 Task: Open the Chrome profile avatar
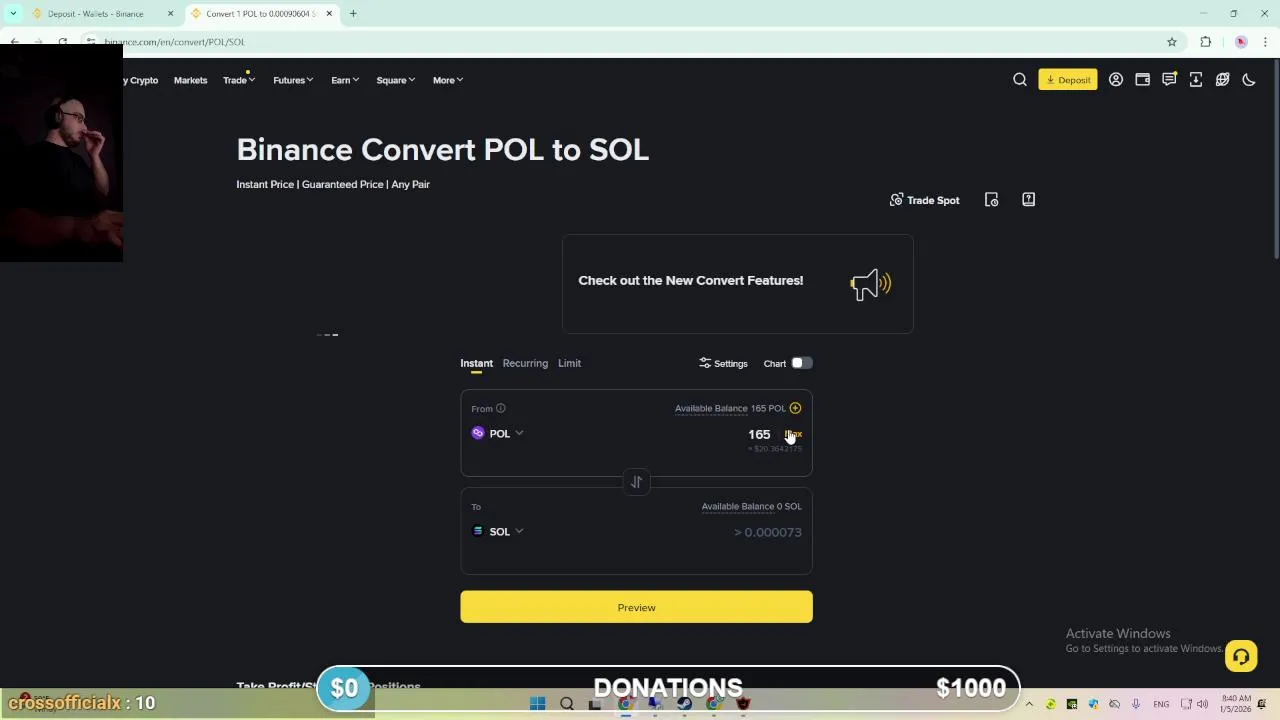tap(1241, 42)
